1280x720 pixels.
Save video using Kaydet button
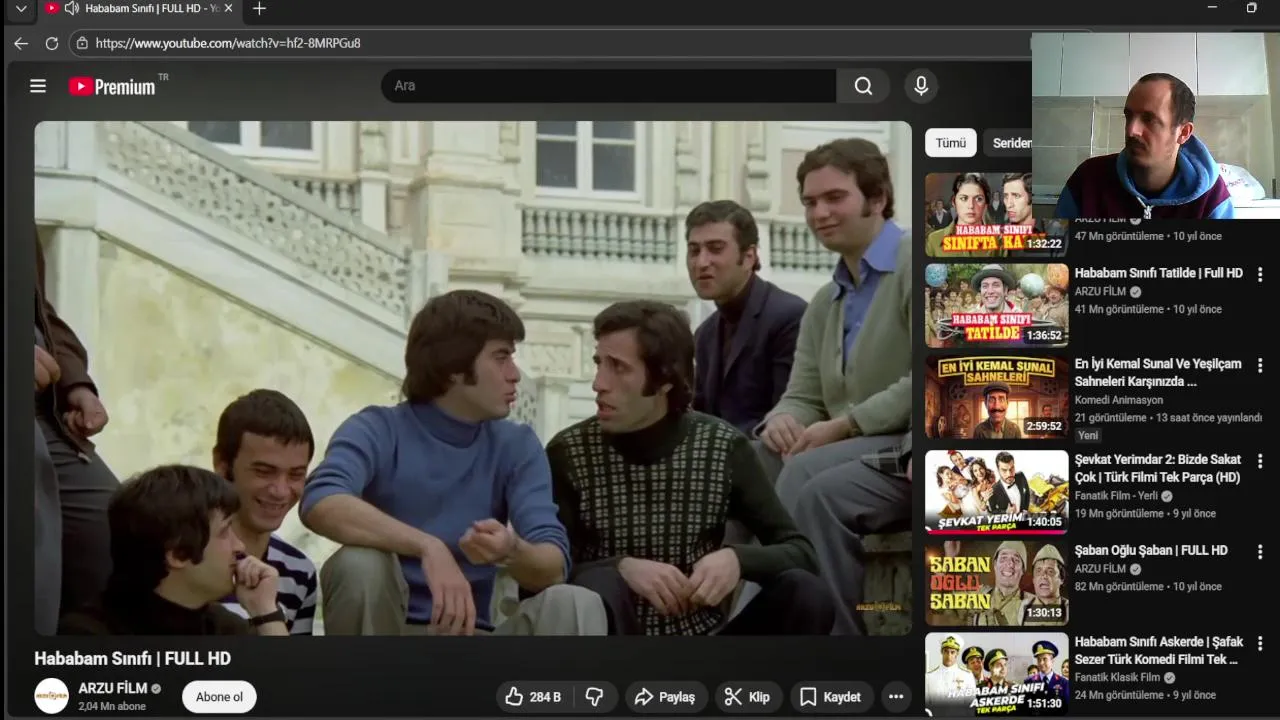tap(830, 697)
